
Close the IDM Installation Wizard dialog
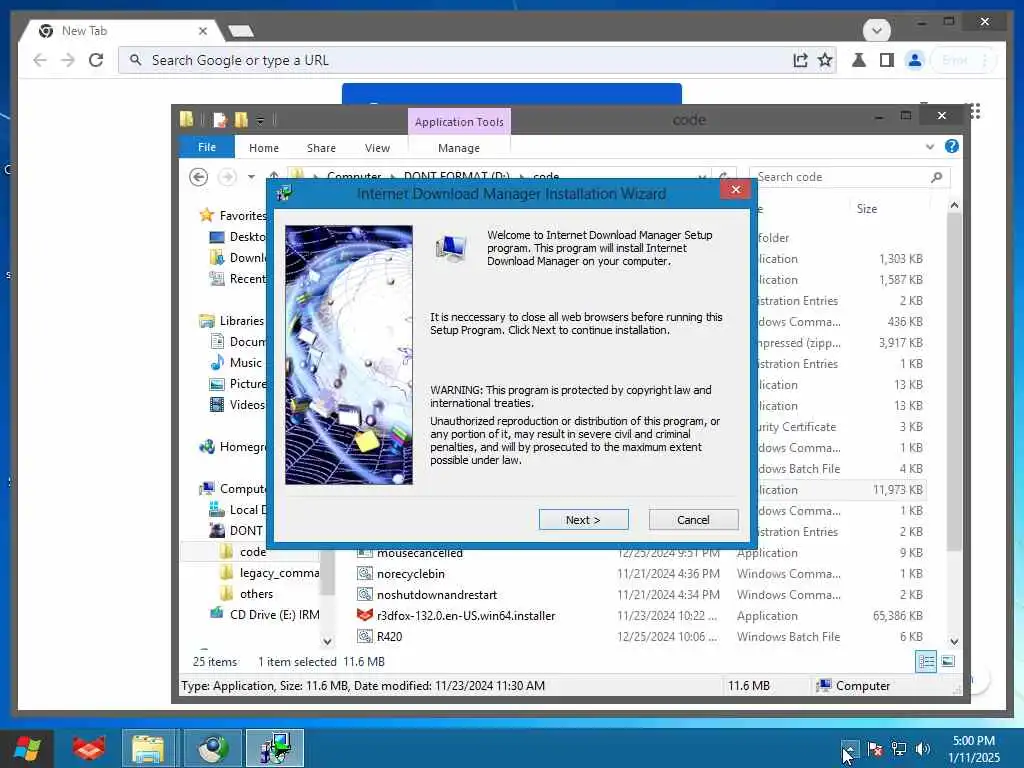pos(736,189)
